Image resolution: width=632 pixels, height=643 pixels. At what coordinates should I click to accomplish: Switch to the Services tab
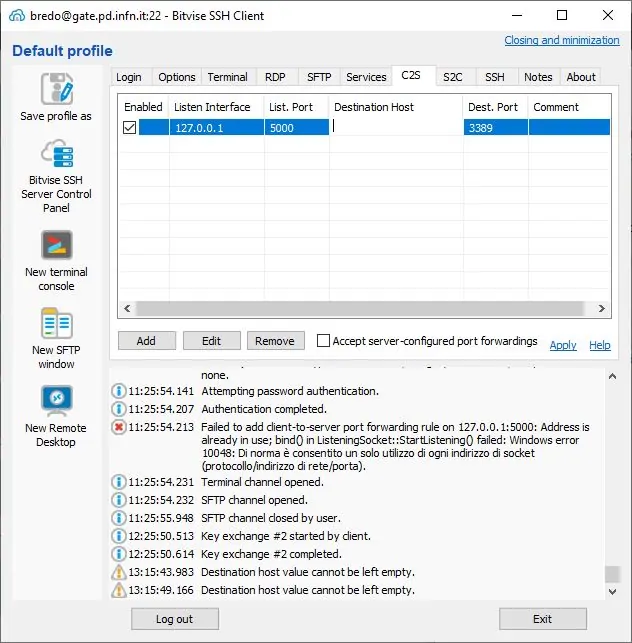[x=366, y=77]
